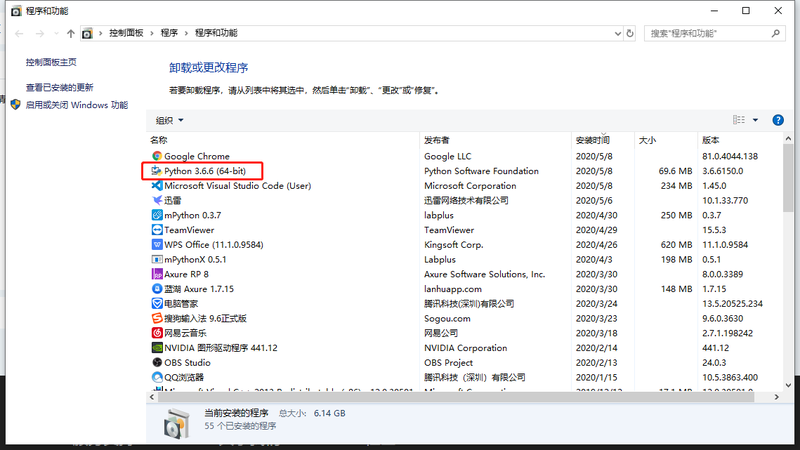The height and width of the screenshot is (450, 800).
Task: Click the 搜狗输入法 program icon
Action: click(x=157, y=318)
